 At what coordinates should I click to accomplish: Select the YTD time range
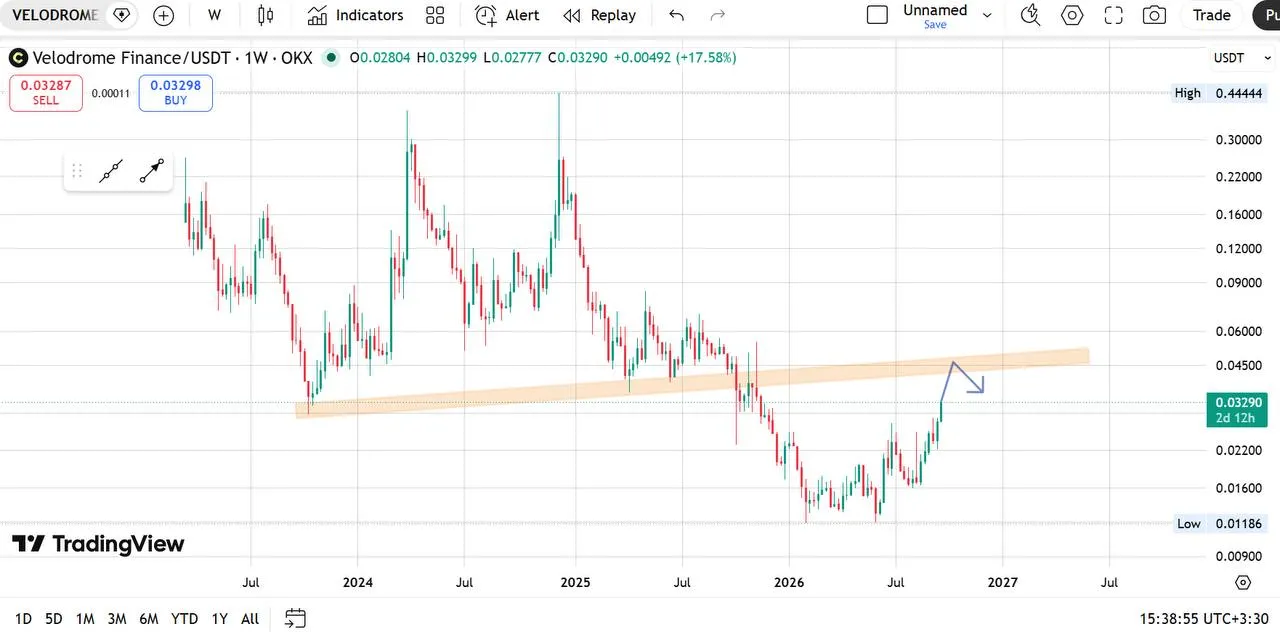point(184,619)
